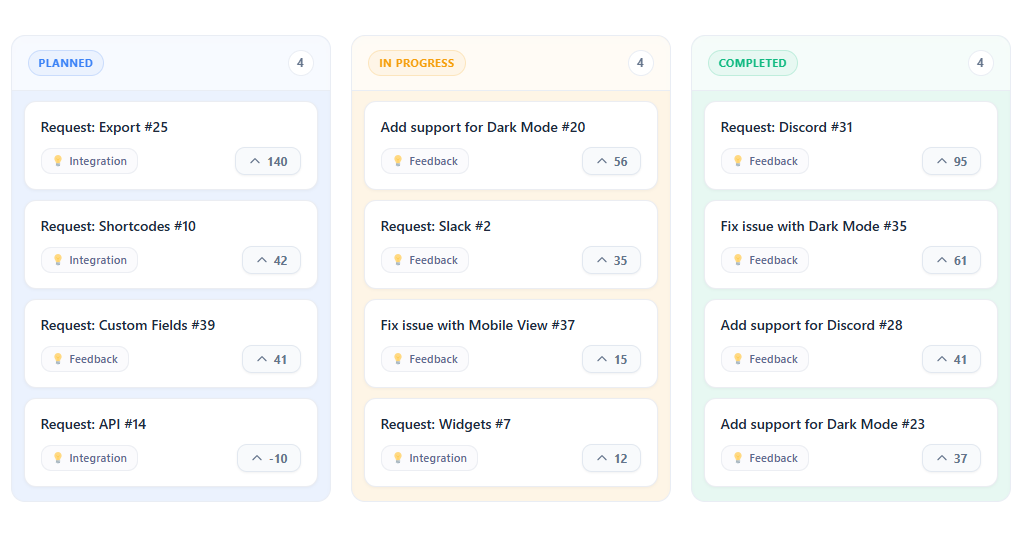Screen dimensions: 1021x539
Task: Upvote the Request: Export #25 card
Action: click(x=268, y=161)
